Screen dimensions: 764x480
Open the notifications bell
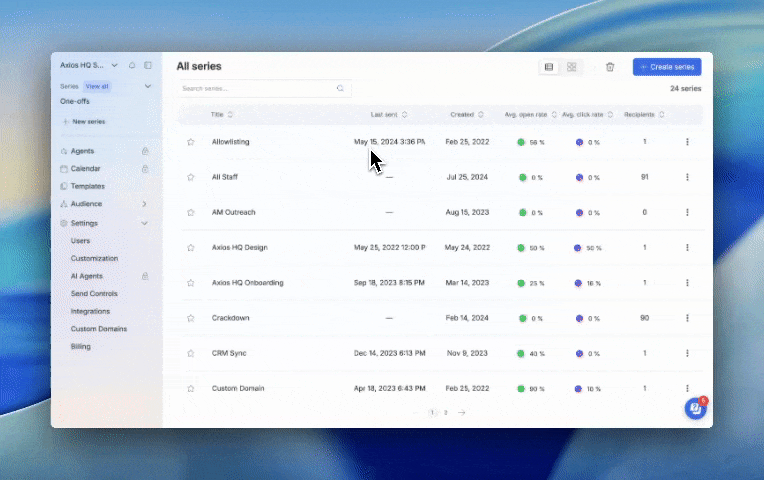click(132, 65)
